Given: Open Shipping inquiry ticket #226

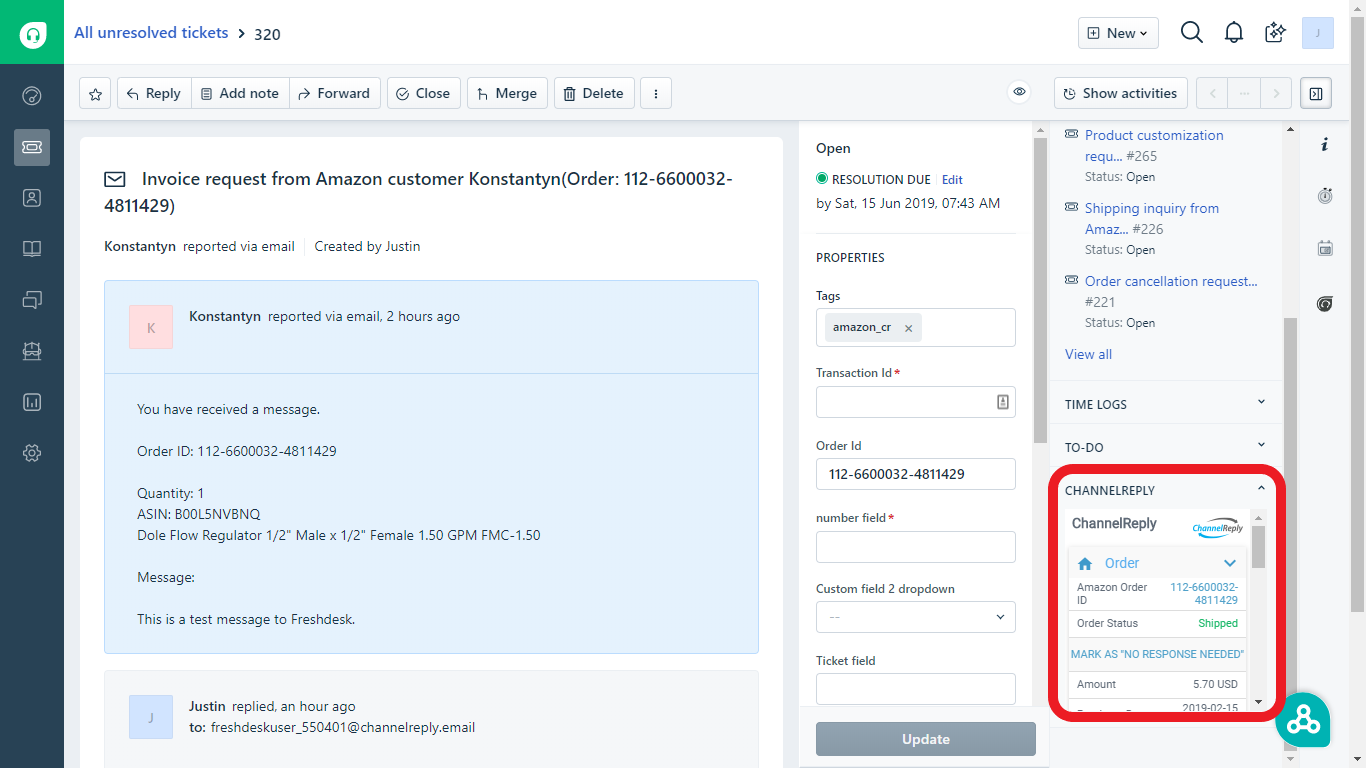Looking at the screenshot, I should click(x=1151, y=219).
